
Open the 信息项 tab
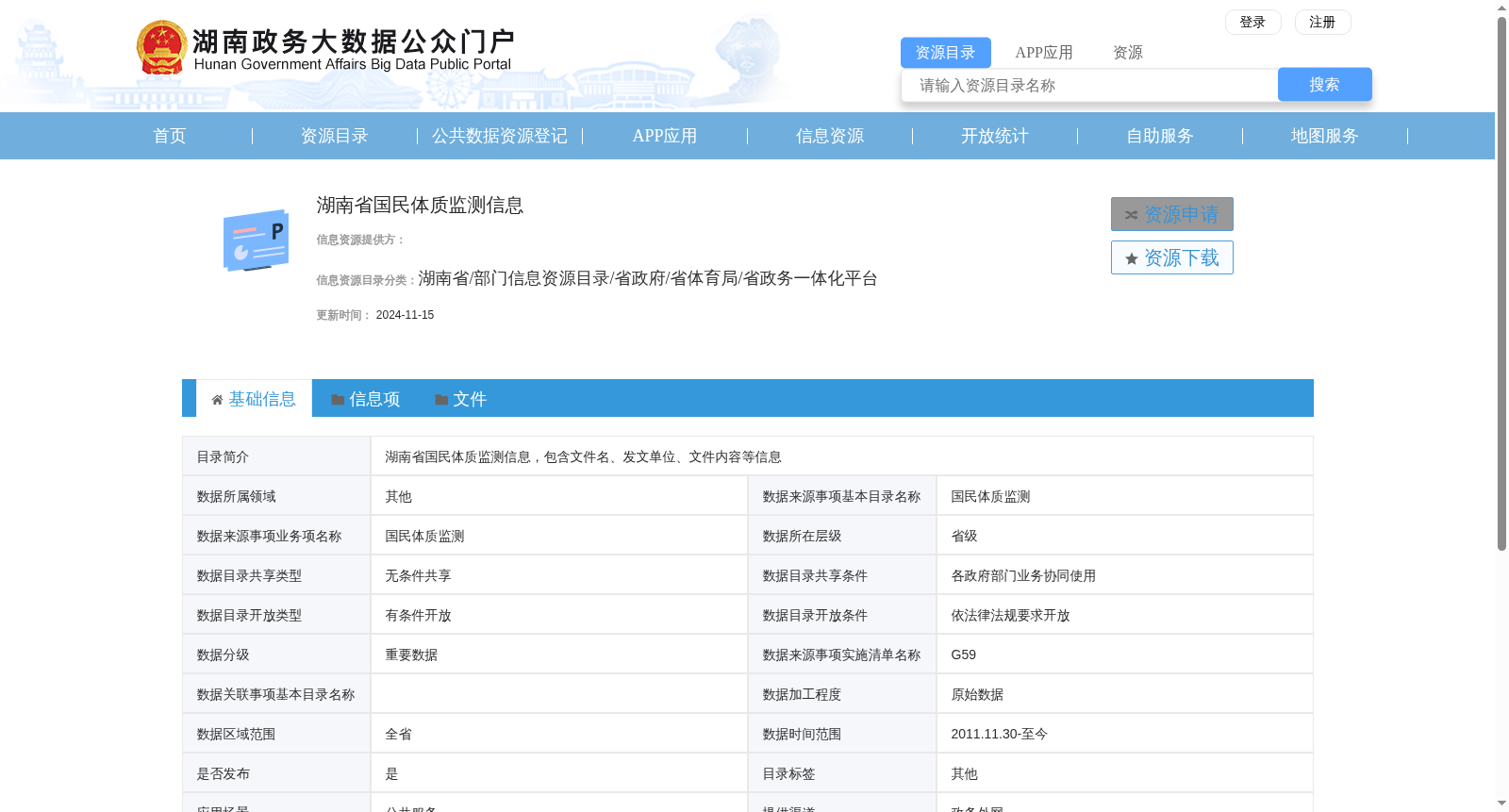point(366,399)
